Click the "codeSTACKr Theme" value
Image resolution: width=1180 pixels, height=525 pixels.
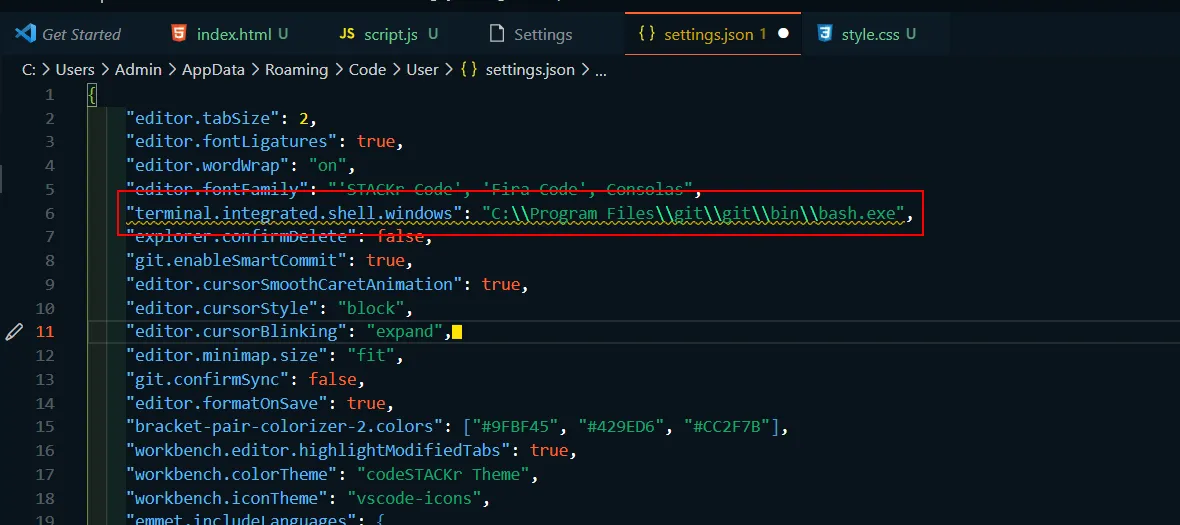(443, 475)
